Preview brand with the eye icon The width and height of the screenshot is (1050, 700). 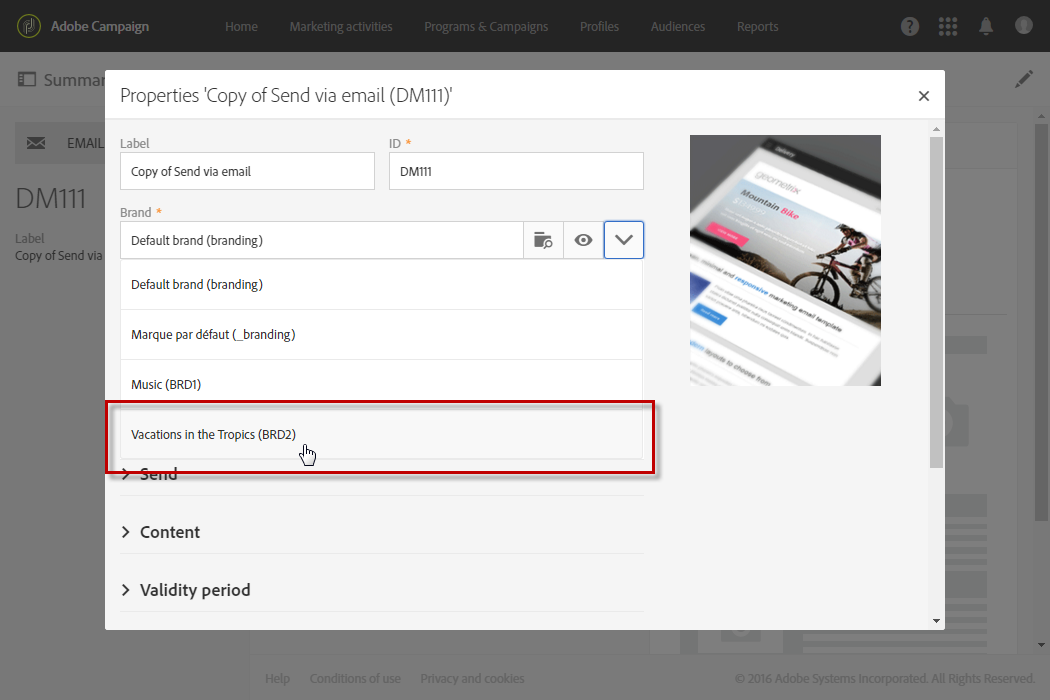583,240
